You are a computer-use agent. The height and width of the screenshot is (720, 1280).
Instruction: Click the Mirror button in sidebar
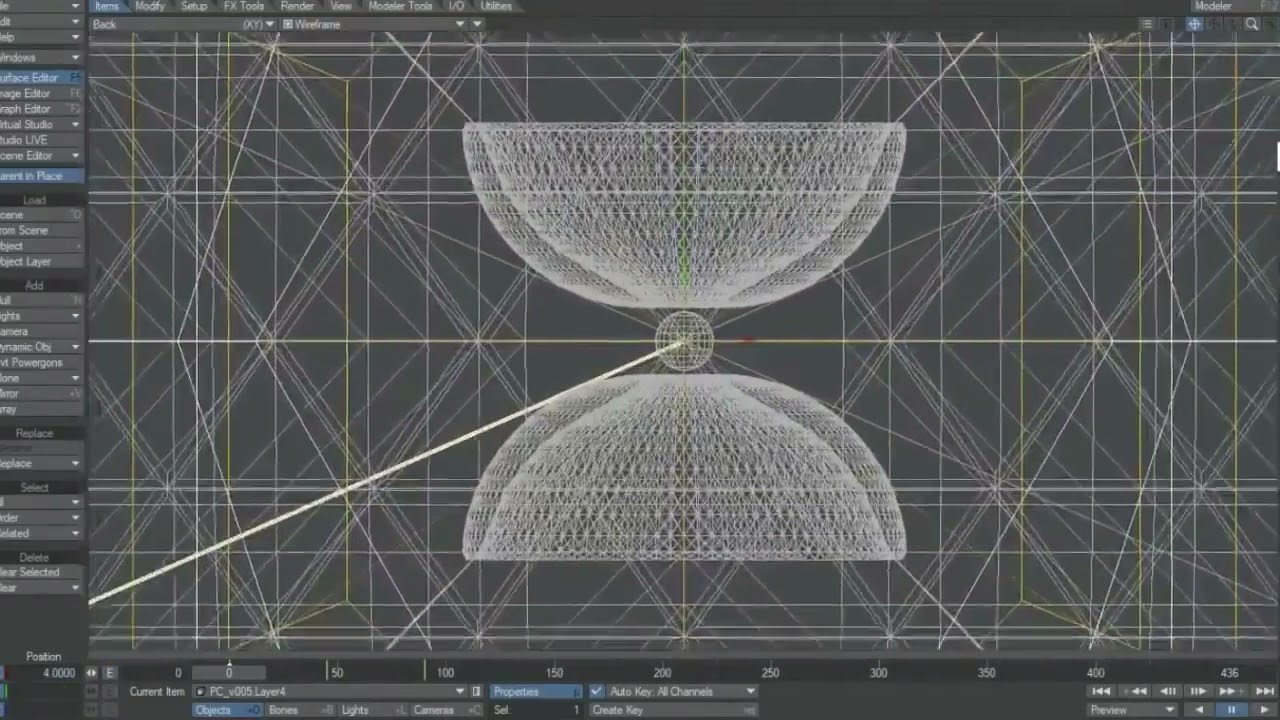tap(40, 394)
